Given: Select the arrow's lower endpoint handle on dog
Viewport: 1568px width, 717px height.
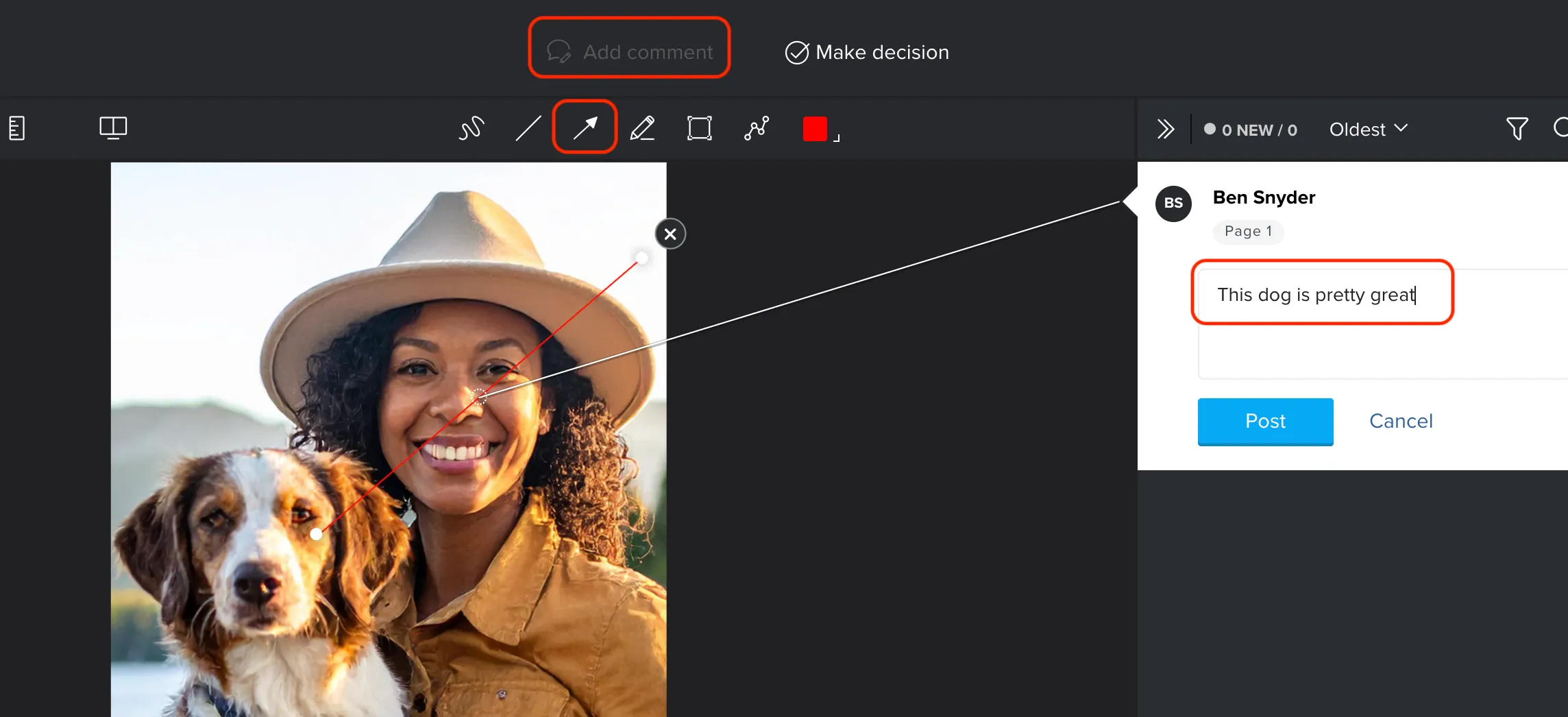Looking at the screenshot, I should [x=316, y=534].
